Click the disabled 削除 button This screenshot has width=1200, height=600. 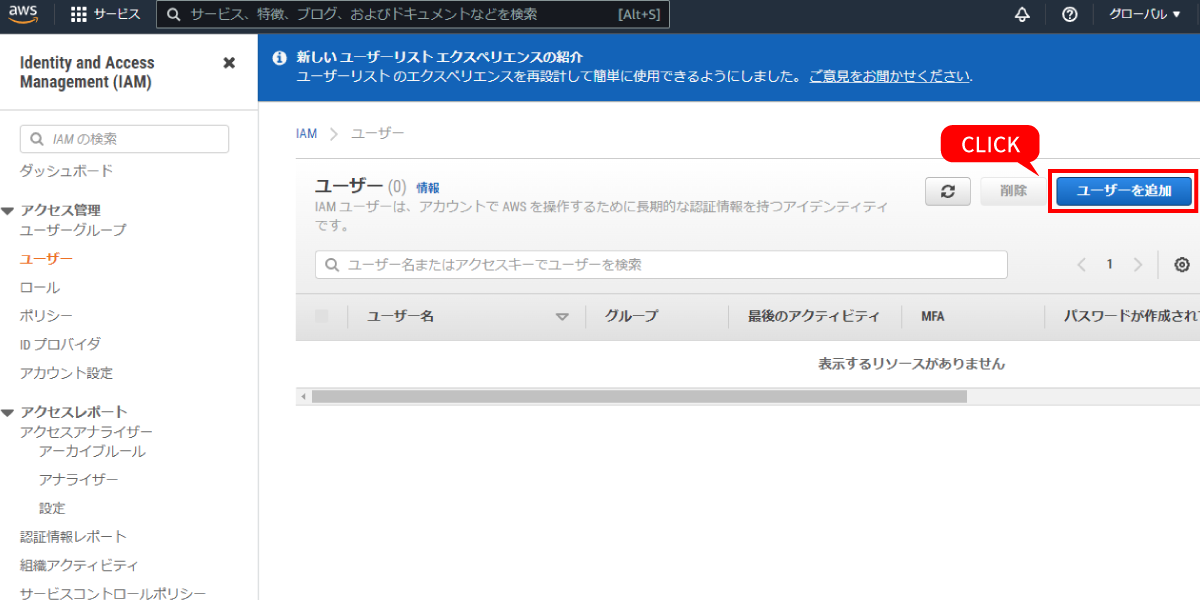[x=1013, y=191]
